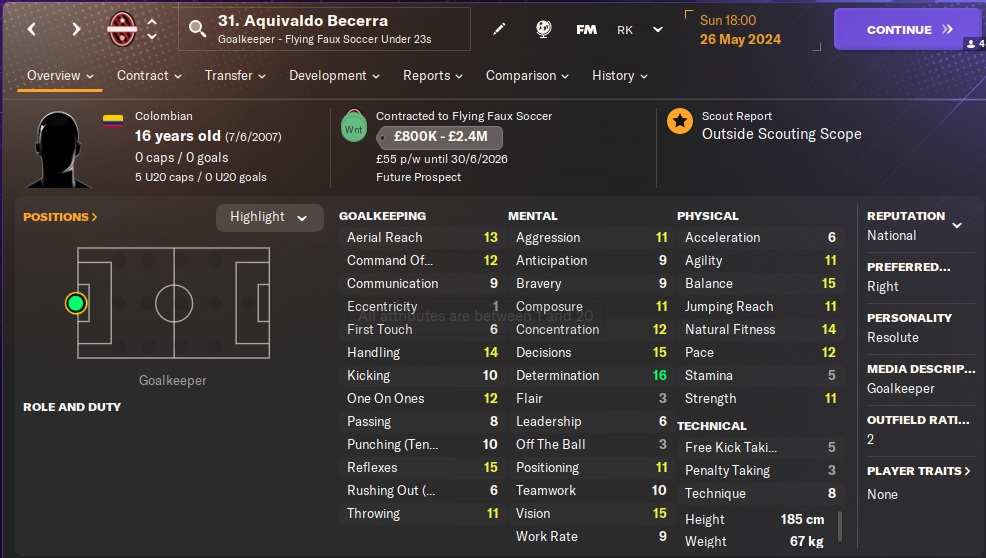Open the Development tab menu
The height and width of the screenshot is (558, 986).
pos(334,75)
